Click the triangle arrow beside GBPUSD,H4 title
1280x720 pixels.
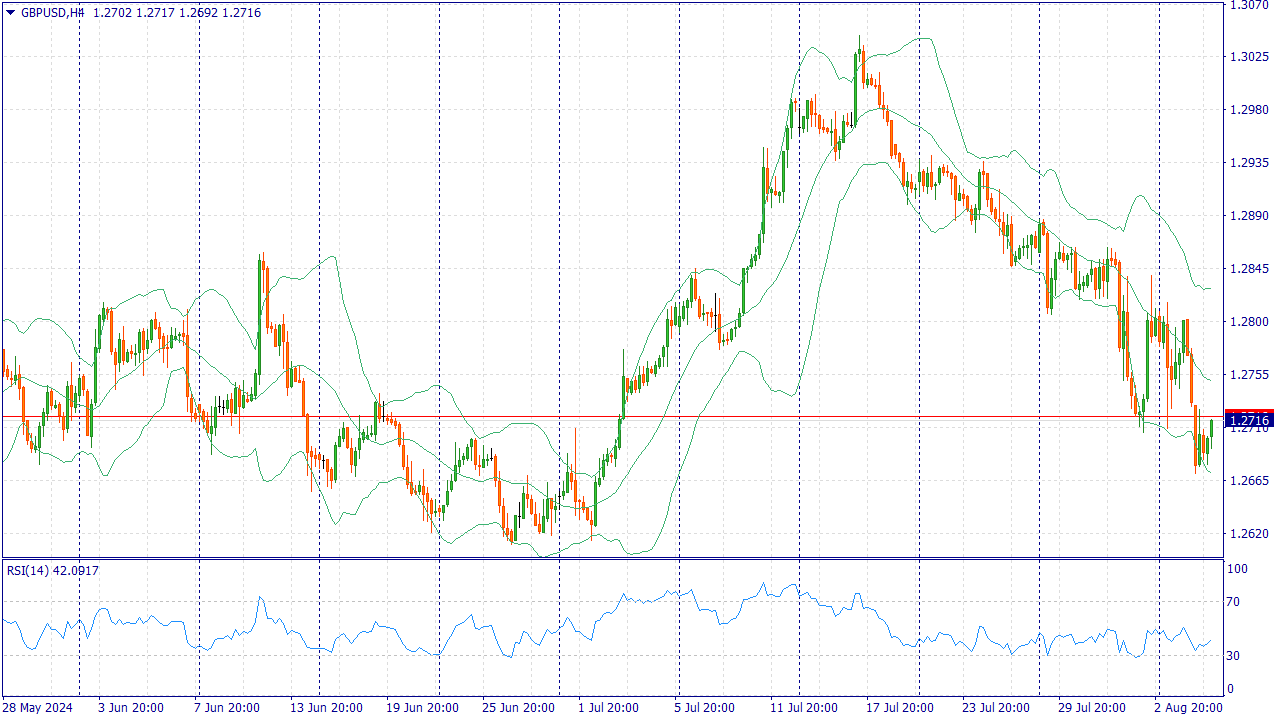[x=11, y=13]
